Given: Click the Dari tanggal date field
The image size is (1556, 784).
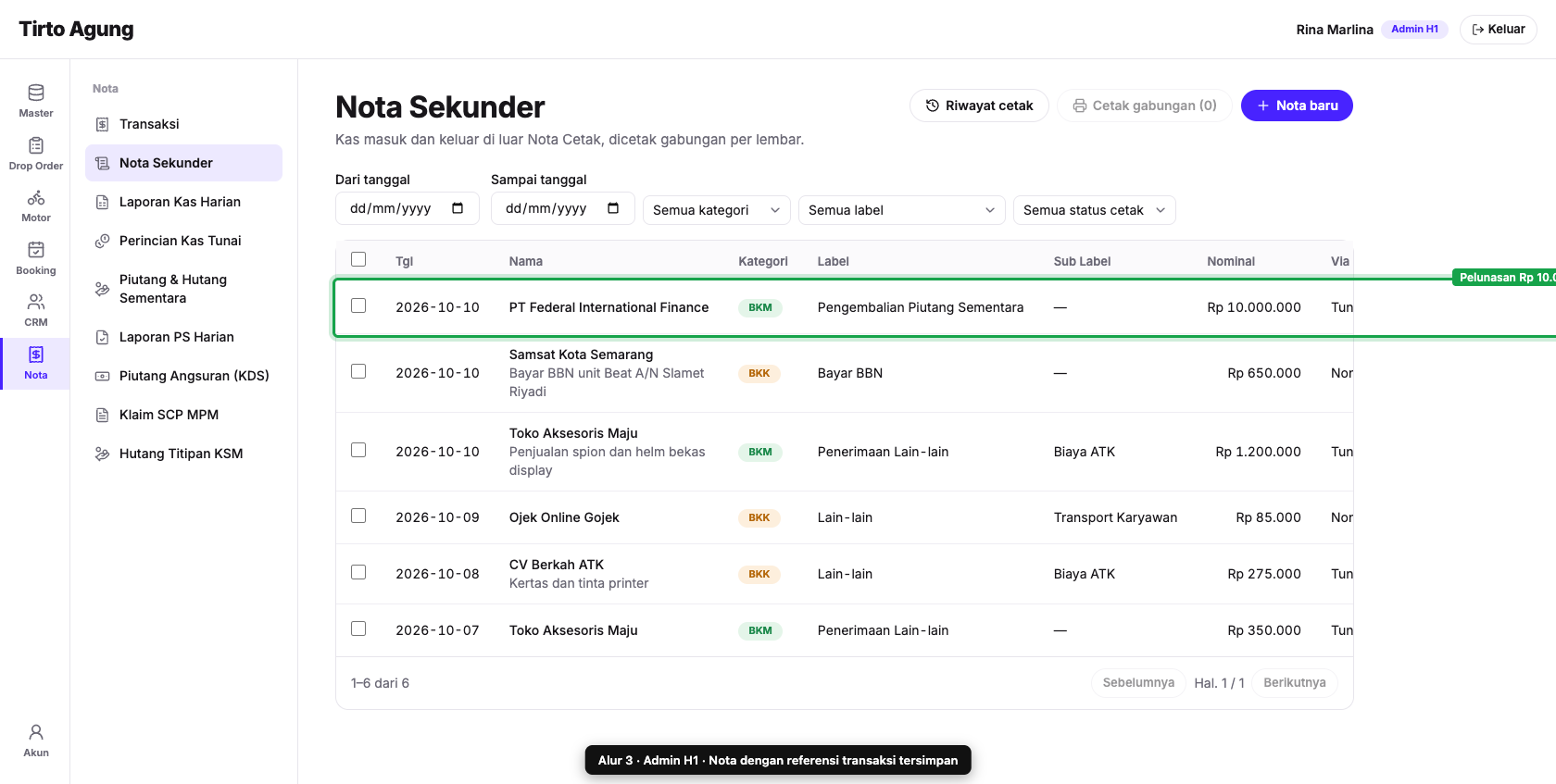Looking at the screenshot, I should [408, 208].
